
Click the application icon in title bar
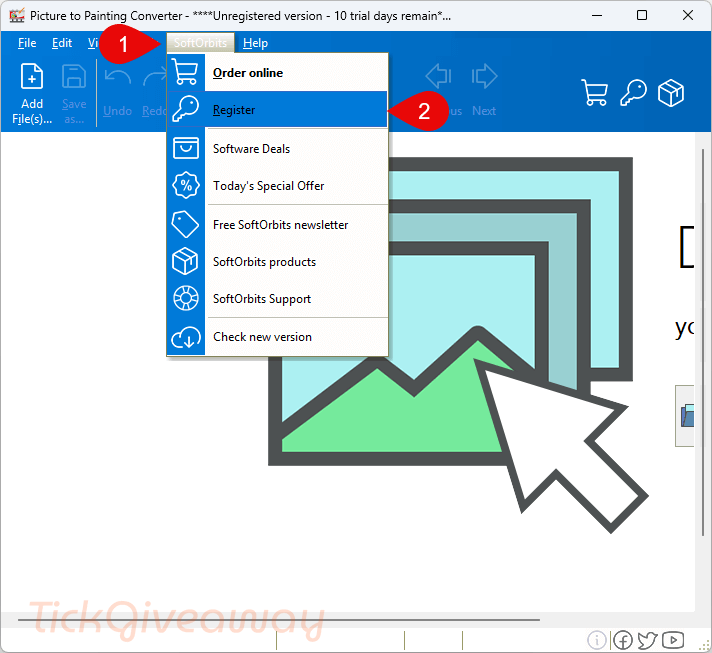tap(17, 15)
